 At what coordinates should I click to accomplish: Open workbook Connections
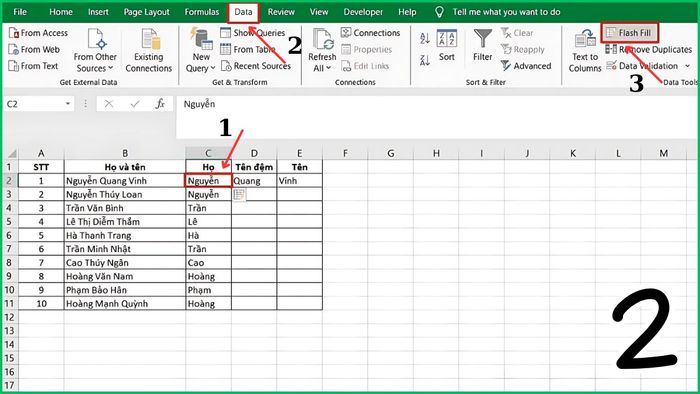pyautogui.click(x=371, y=33)
